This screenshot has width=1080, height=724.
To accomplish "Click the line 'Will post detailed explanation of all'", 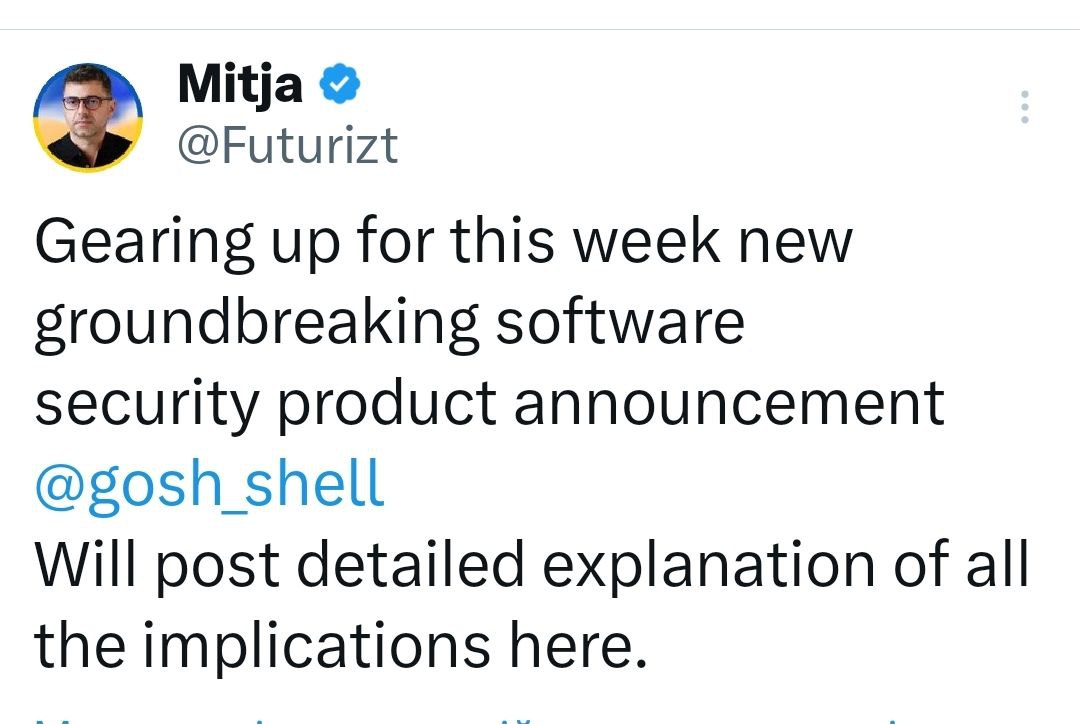I will (x=532, y=567).
